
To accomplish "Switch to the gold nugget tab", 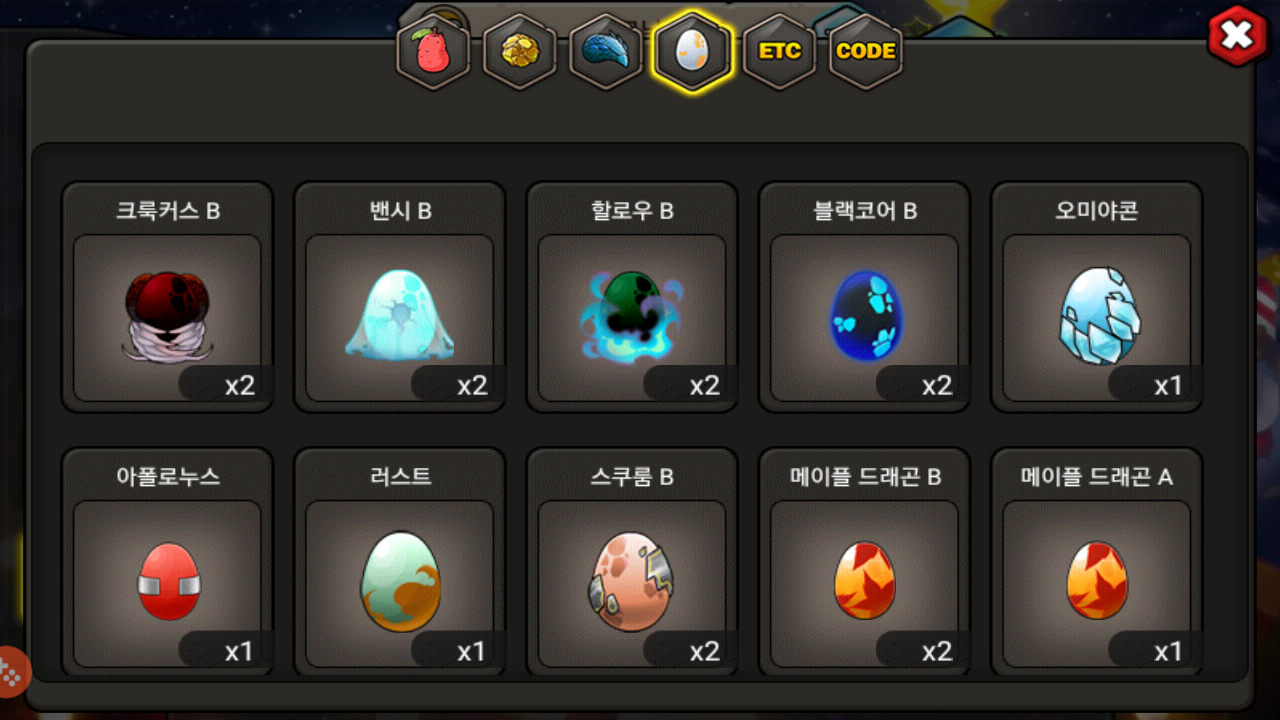I will (x=519, y=51).
